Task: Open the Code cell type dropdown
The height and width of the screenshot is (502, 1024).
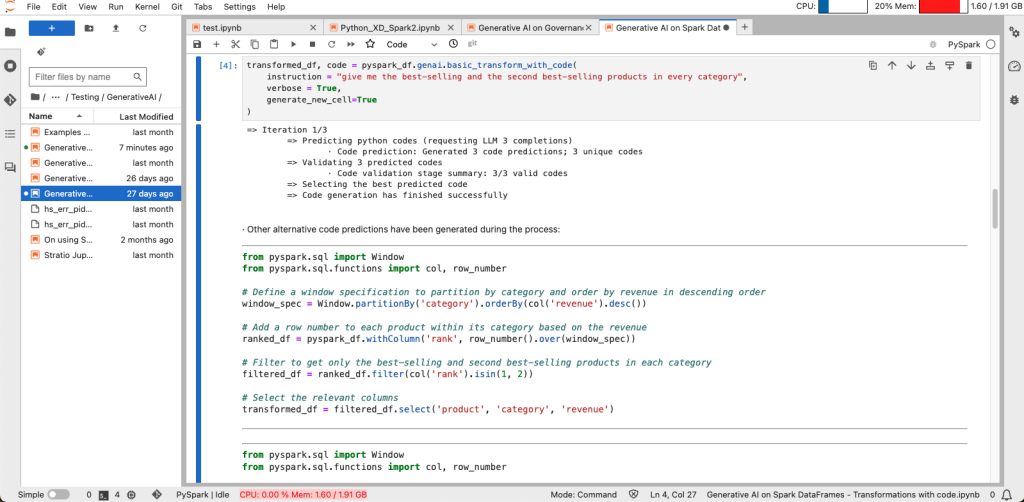Action: click(x=408, y=44)
